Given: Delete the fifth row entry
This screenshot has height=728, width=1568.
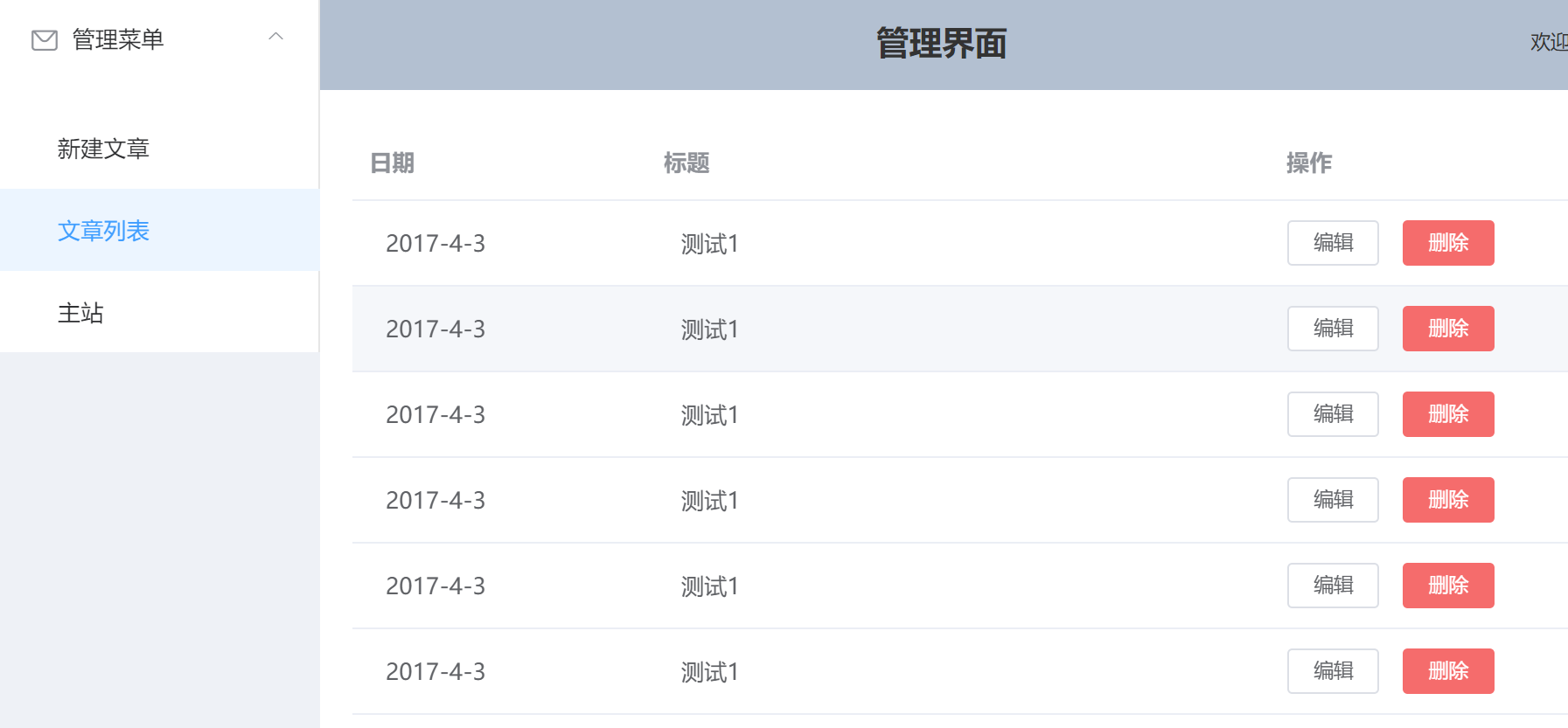Looking at the screenshot, I should pos(1447,586).
